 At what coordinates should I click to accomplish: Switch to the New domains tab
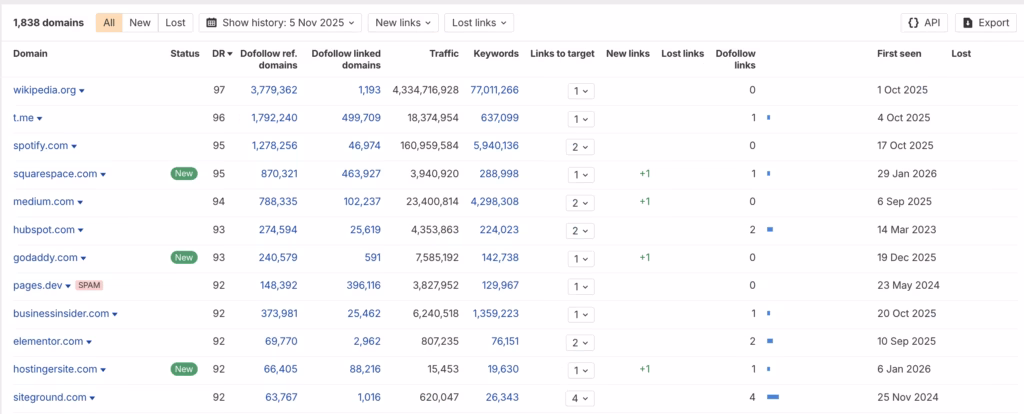point(140,23)
